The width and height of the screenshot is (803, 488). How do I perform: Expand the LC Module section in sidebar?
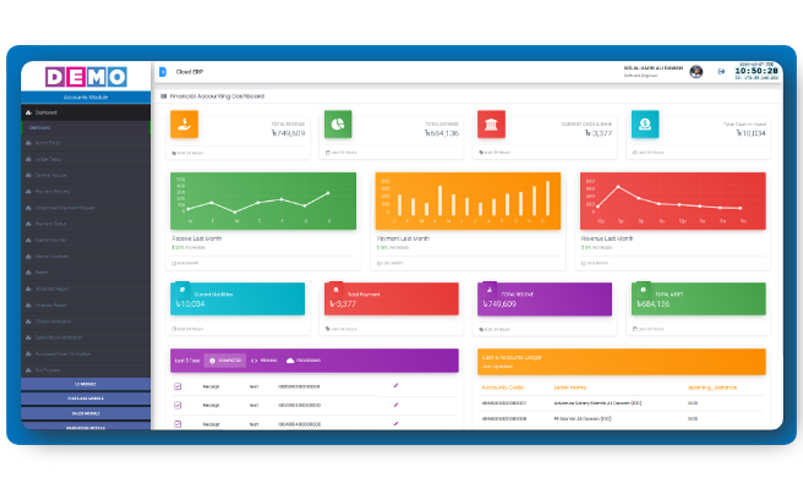point(85,384)
